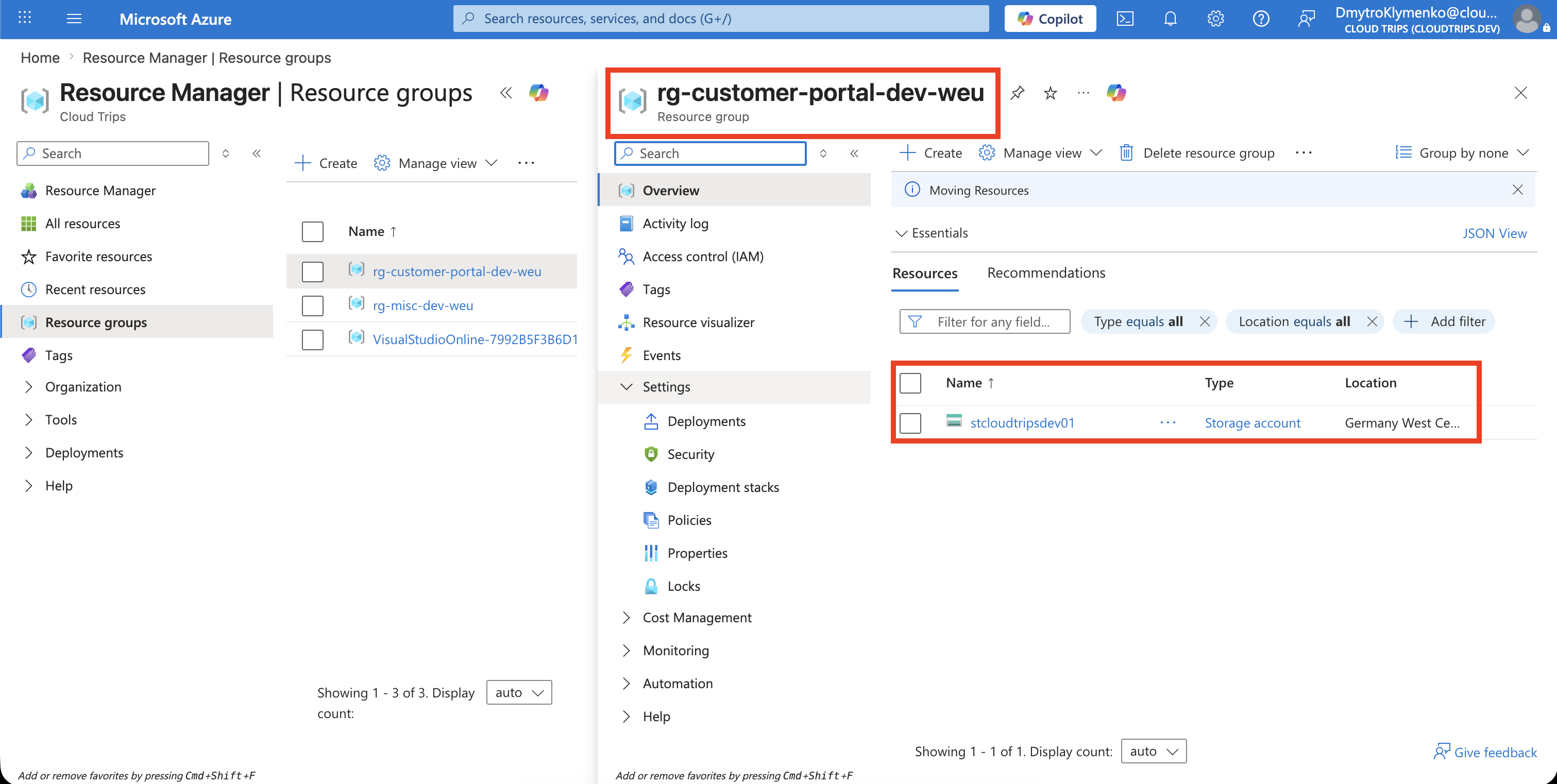Image resolution: width=1557 pixels, height=784 pixels.
Task: Open the notifications bell
Action: (1170, 19)
